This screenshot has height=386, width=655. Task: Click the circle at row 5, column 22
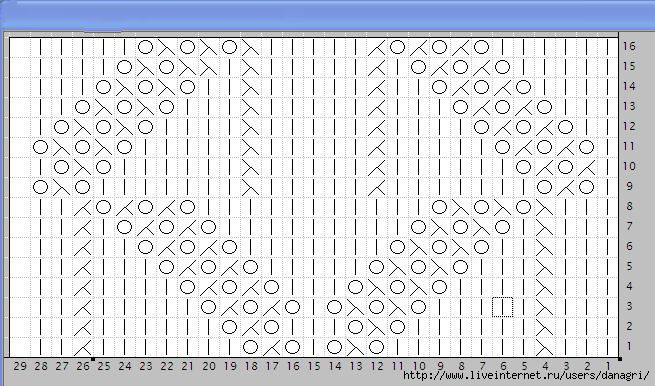point(166,267)
